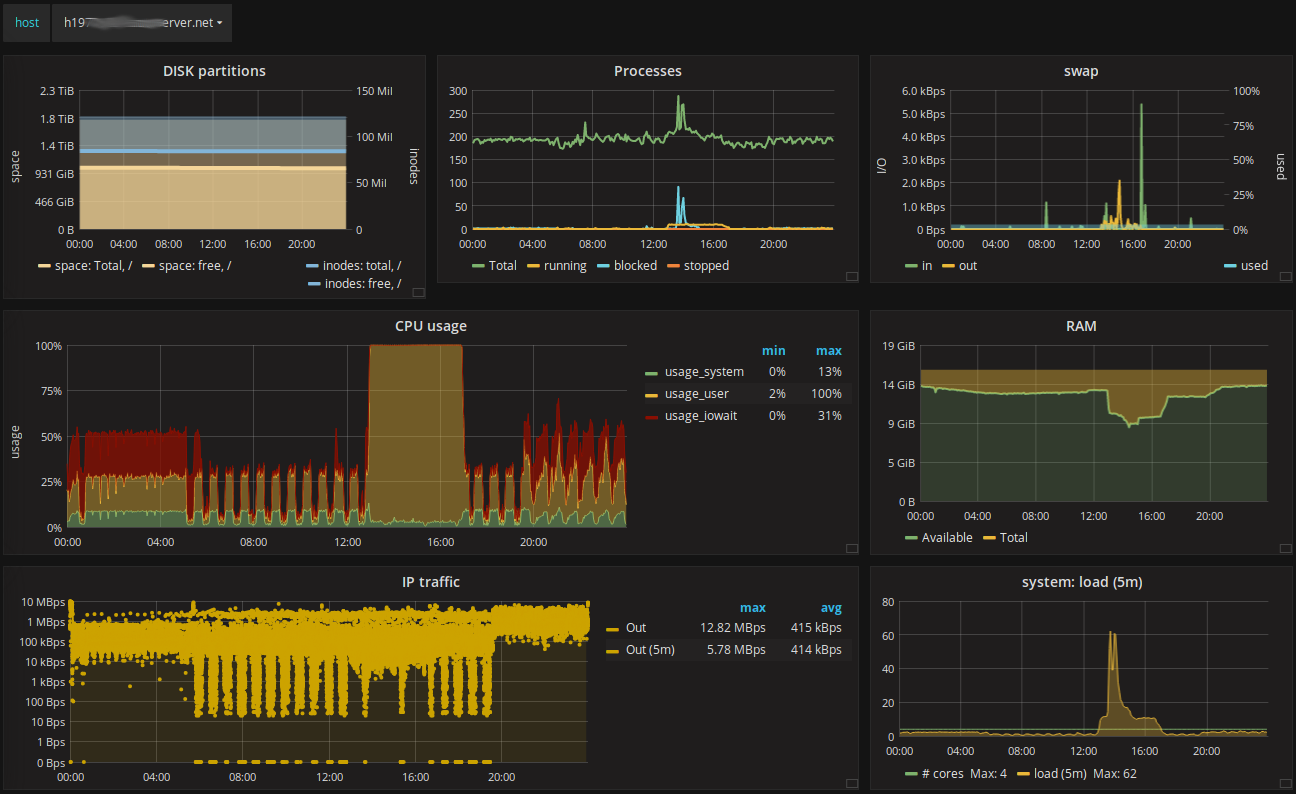
Task: Click RAM panel corner resize handle
Action: [1285, 548]
